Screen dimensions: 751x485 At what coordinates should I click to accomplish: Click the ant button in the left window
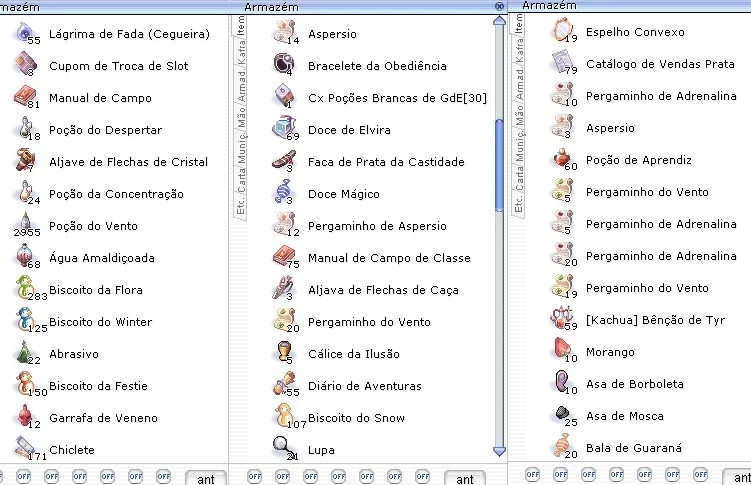(x=206, y=478)
